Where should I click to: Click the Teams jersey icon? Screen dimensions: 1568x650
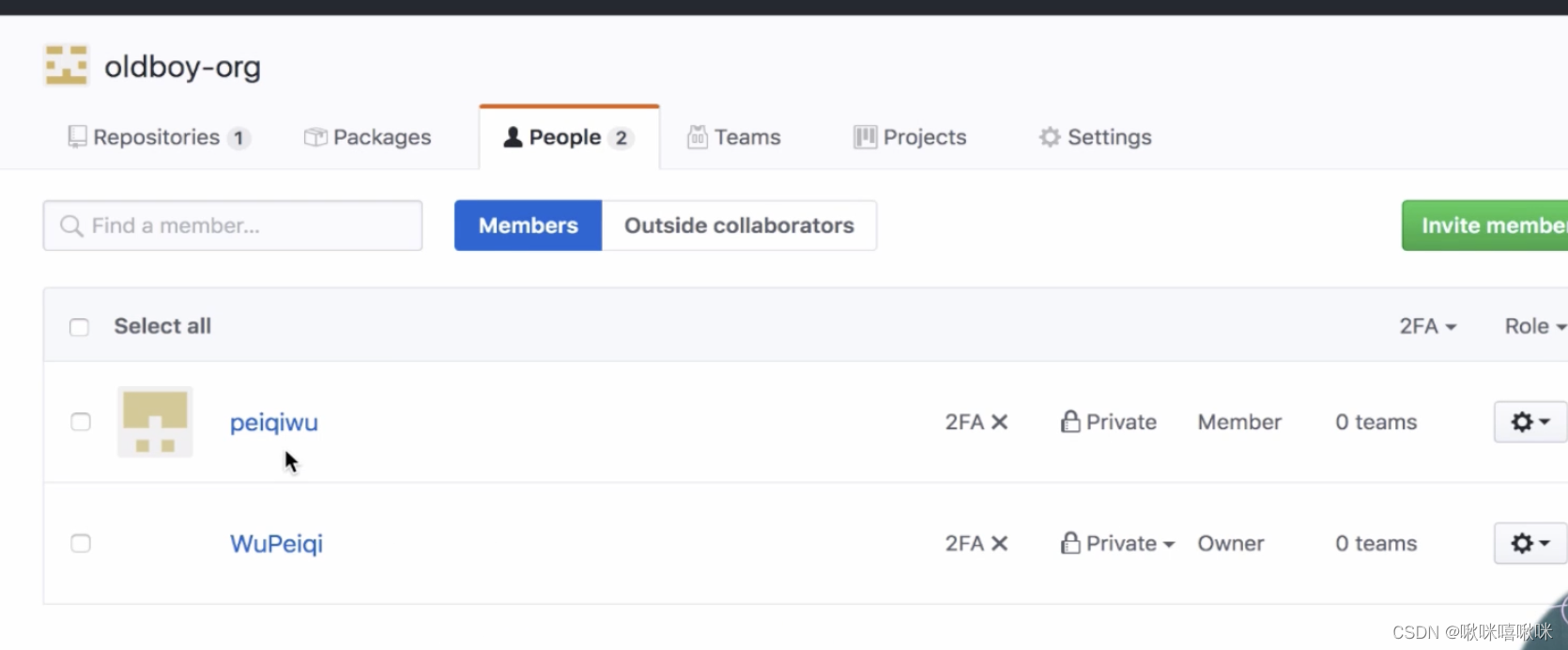point(697,137)
